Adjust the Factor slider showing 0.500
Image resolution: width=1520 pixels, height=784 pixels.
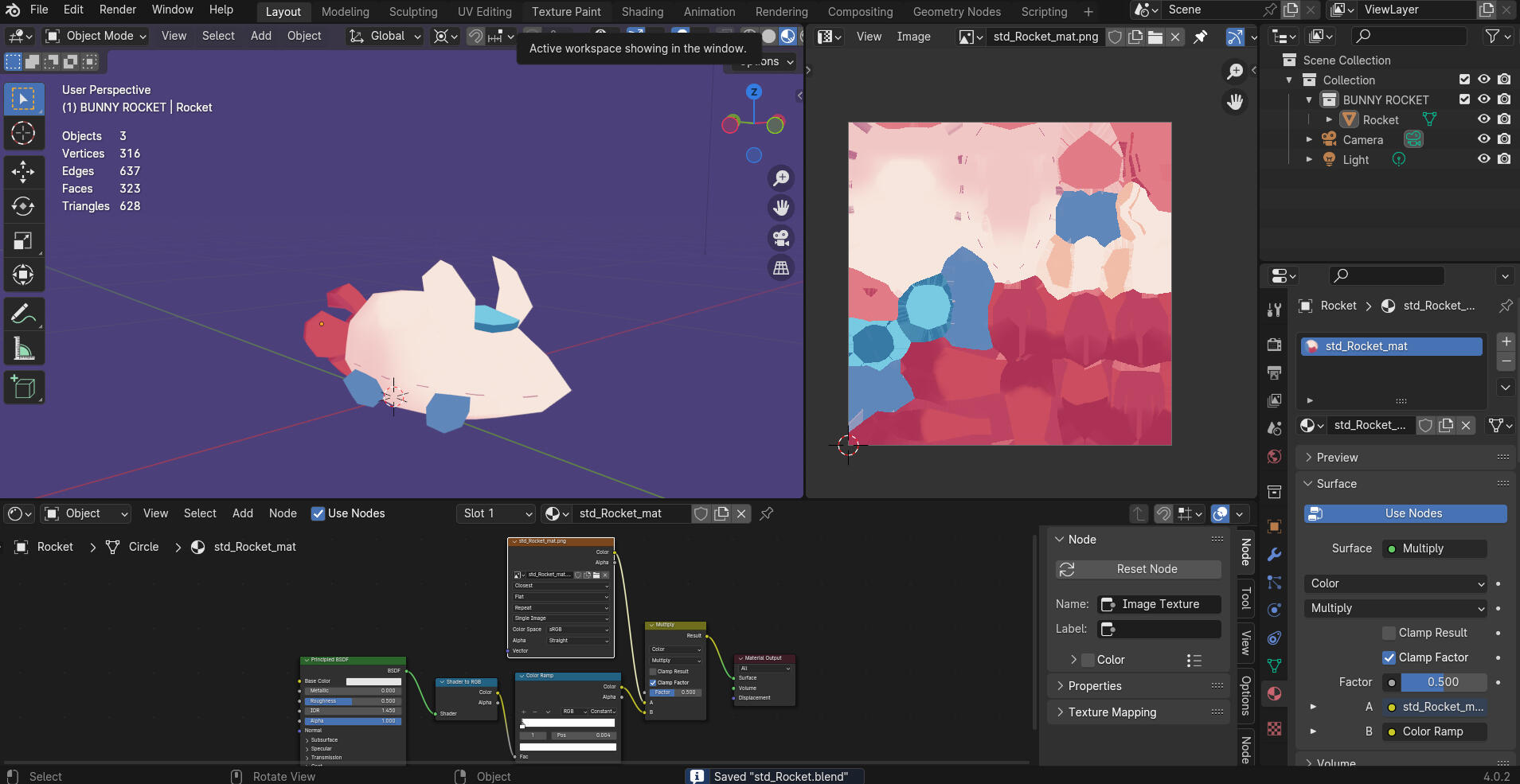(x=1443, y=682)
